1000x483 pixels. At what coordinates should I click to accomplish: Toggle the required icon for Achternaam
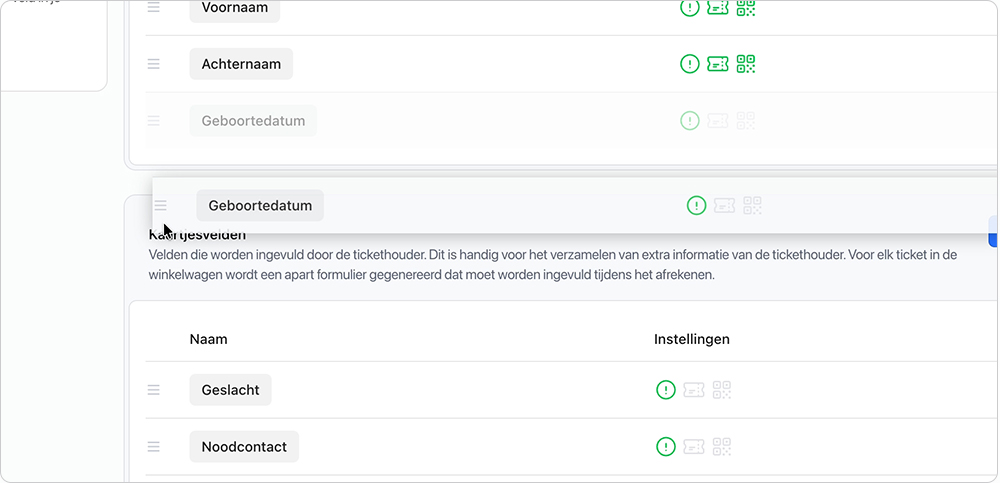[689, 64]
